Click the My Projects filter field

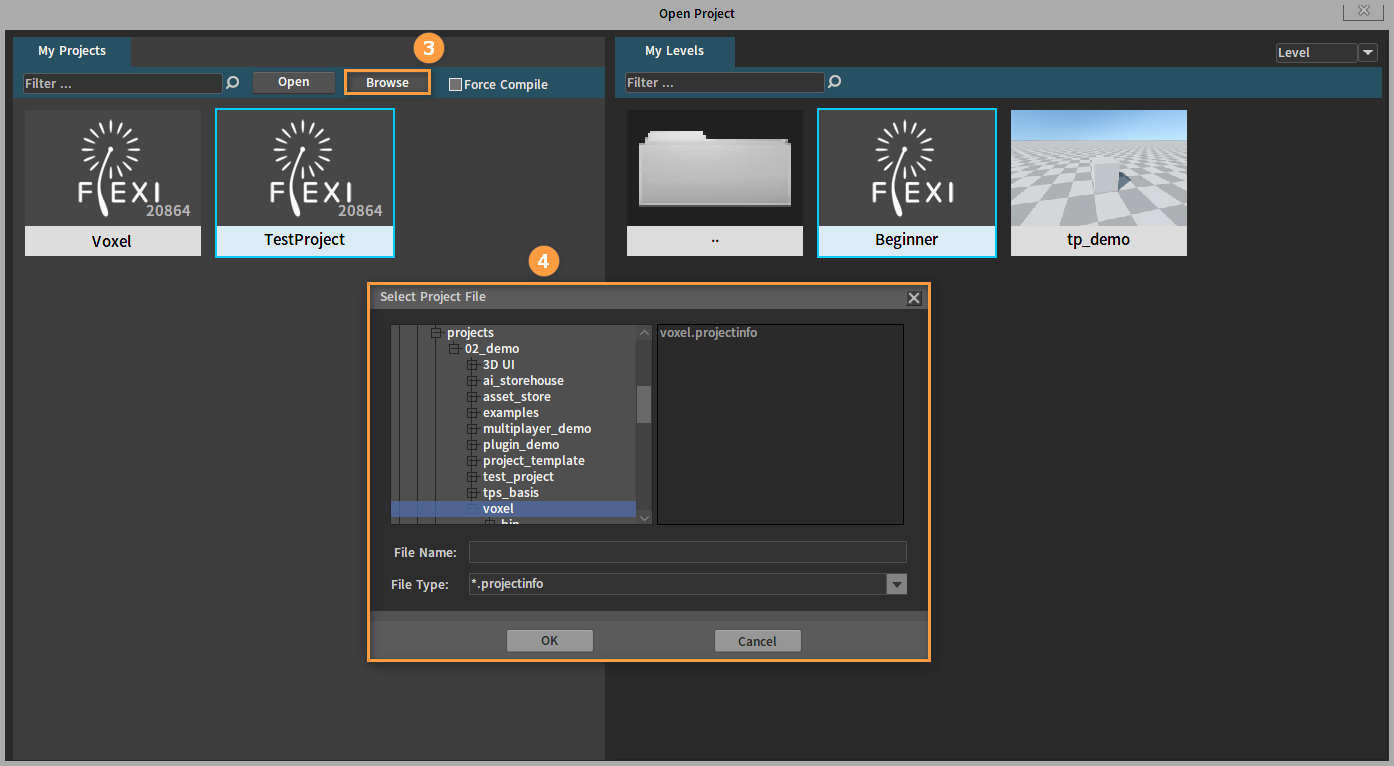click(124, 83)
